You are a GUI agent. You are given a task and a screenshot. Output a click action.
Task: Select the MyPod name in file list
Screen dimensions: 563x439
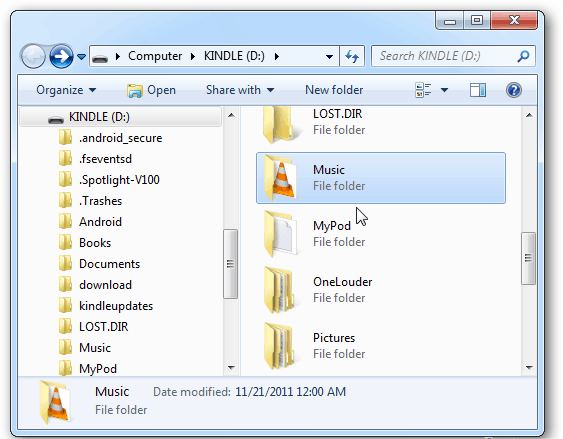(332, 226)
